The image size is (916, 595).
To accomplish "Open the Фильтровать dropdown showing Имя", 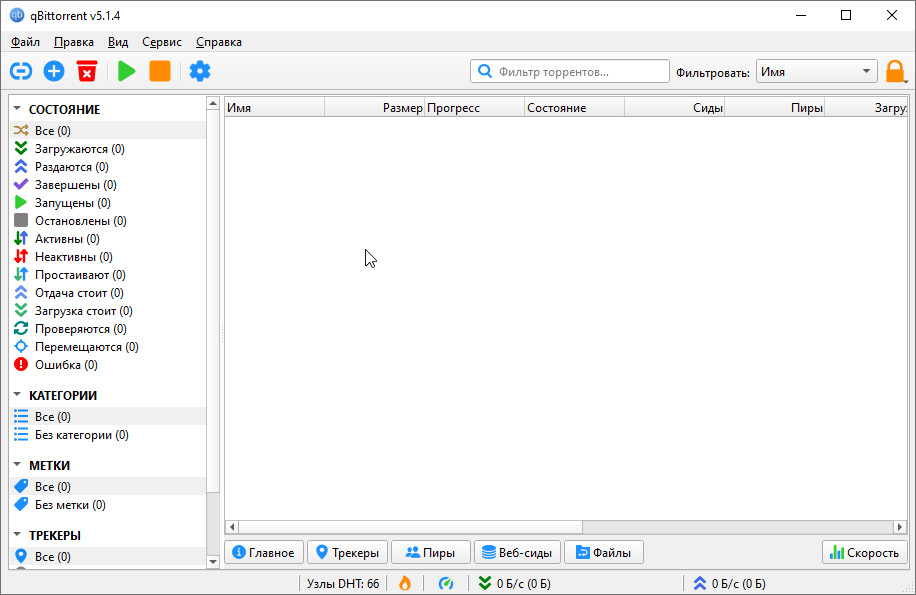I will pyautogui.click(x=815, y=72).
